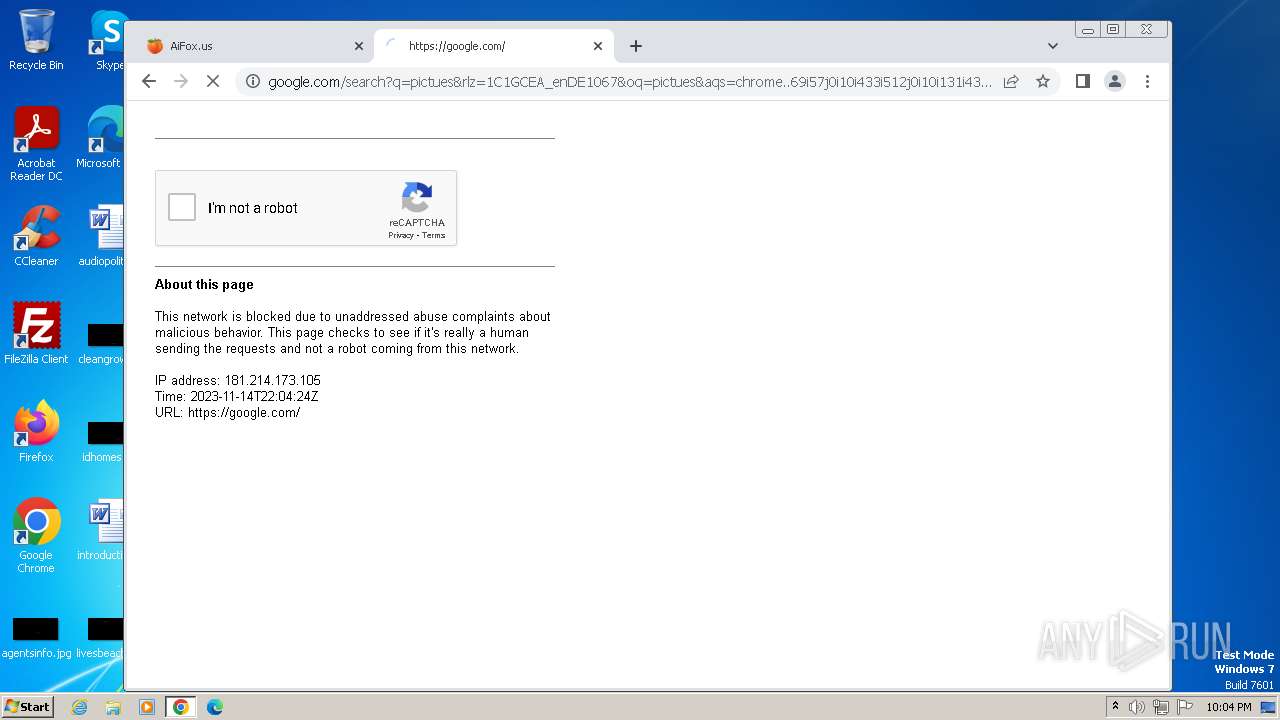Click the About this page heading
Viewport: 1280px width, 720px height.
coord(204,285)
